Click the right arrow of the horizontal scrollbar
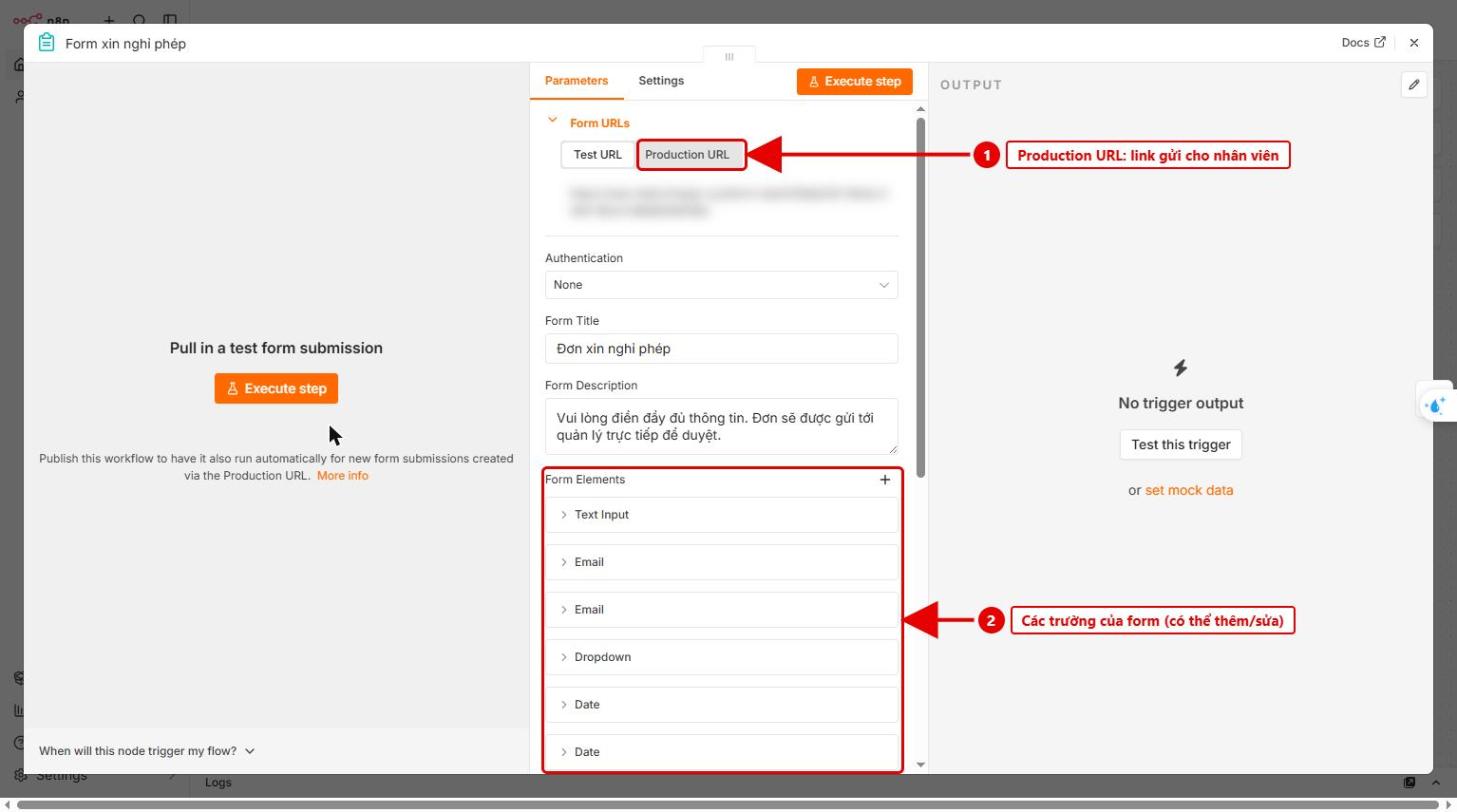1457x812 pixels. [x=1450, y=804]
